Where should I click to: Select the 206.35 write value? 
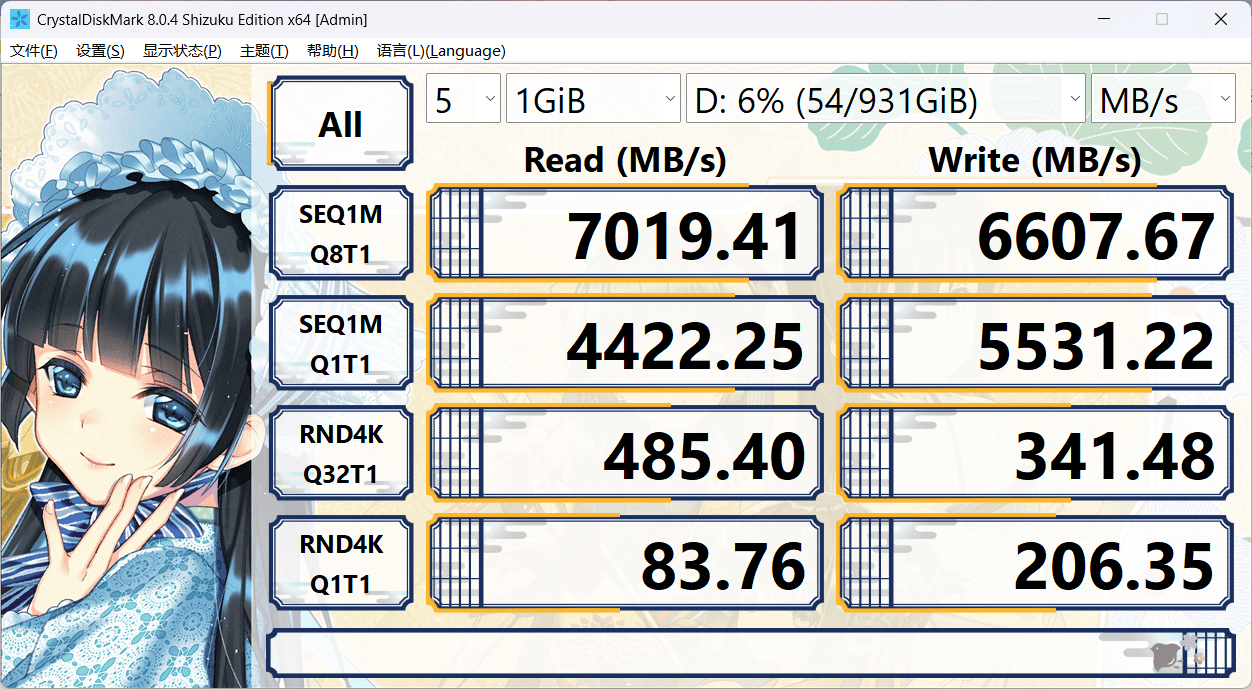coord(1035,564)
